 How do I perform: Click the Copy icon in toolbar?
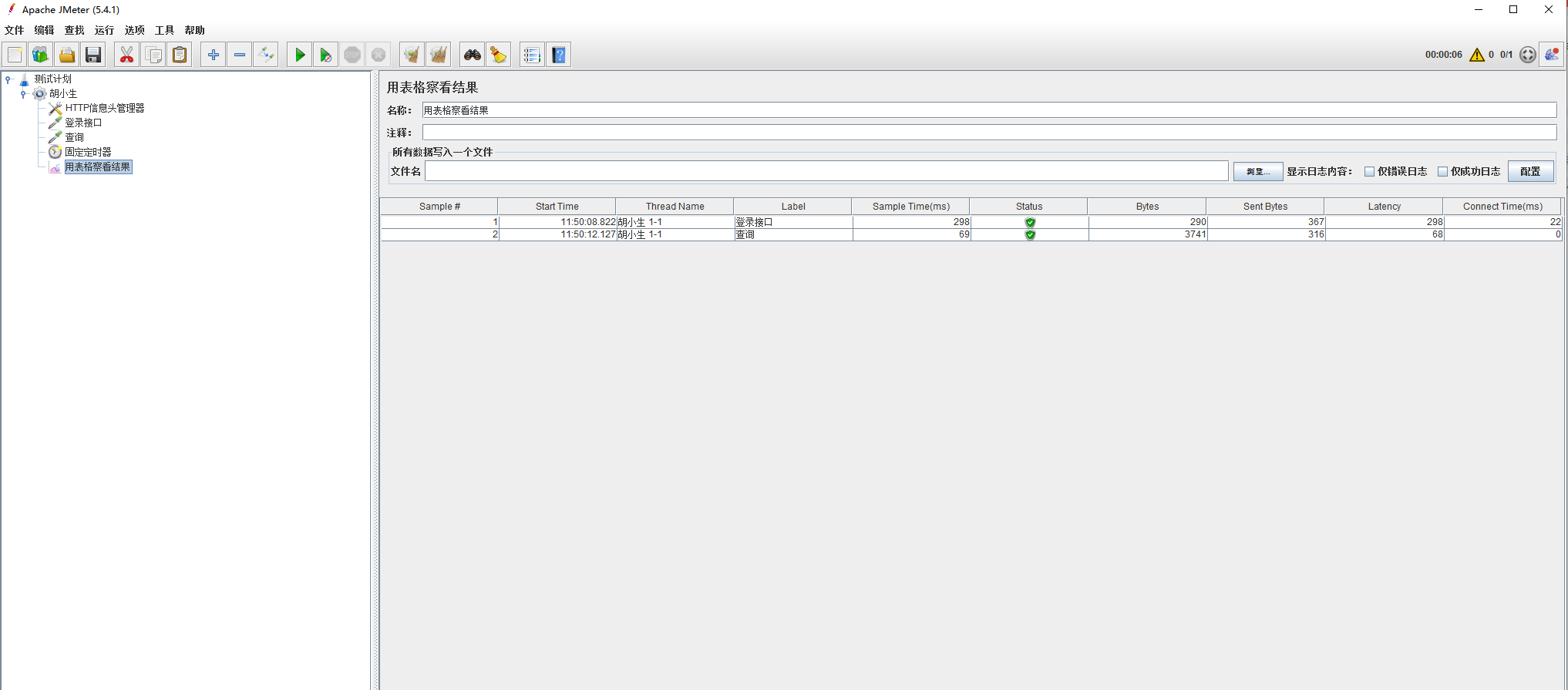tap(153, 55)
